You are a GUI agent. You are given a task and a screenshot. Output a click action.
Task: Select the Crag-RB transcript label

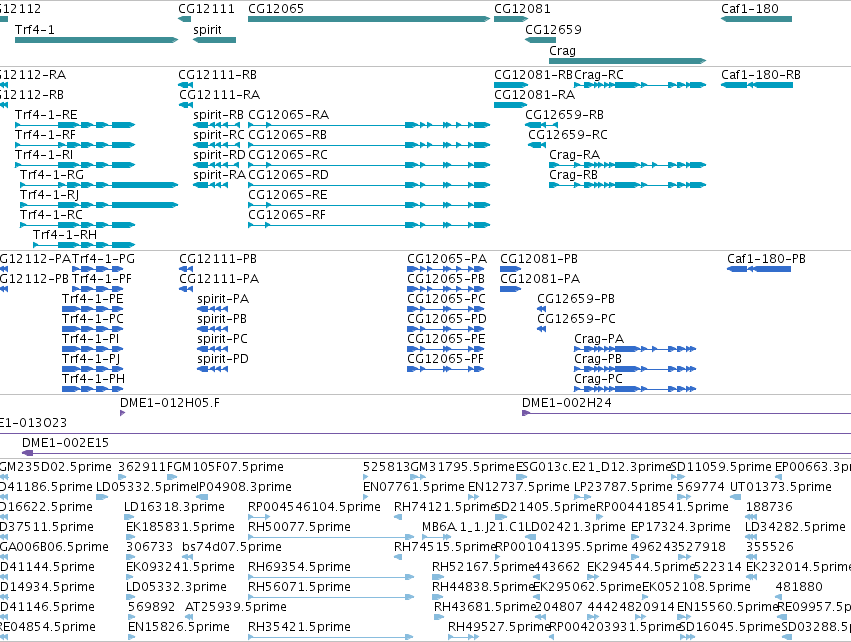pos(574,175)
